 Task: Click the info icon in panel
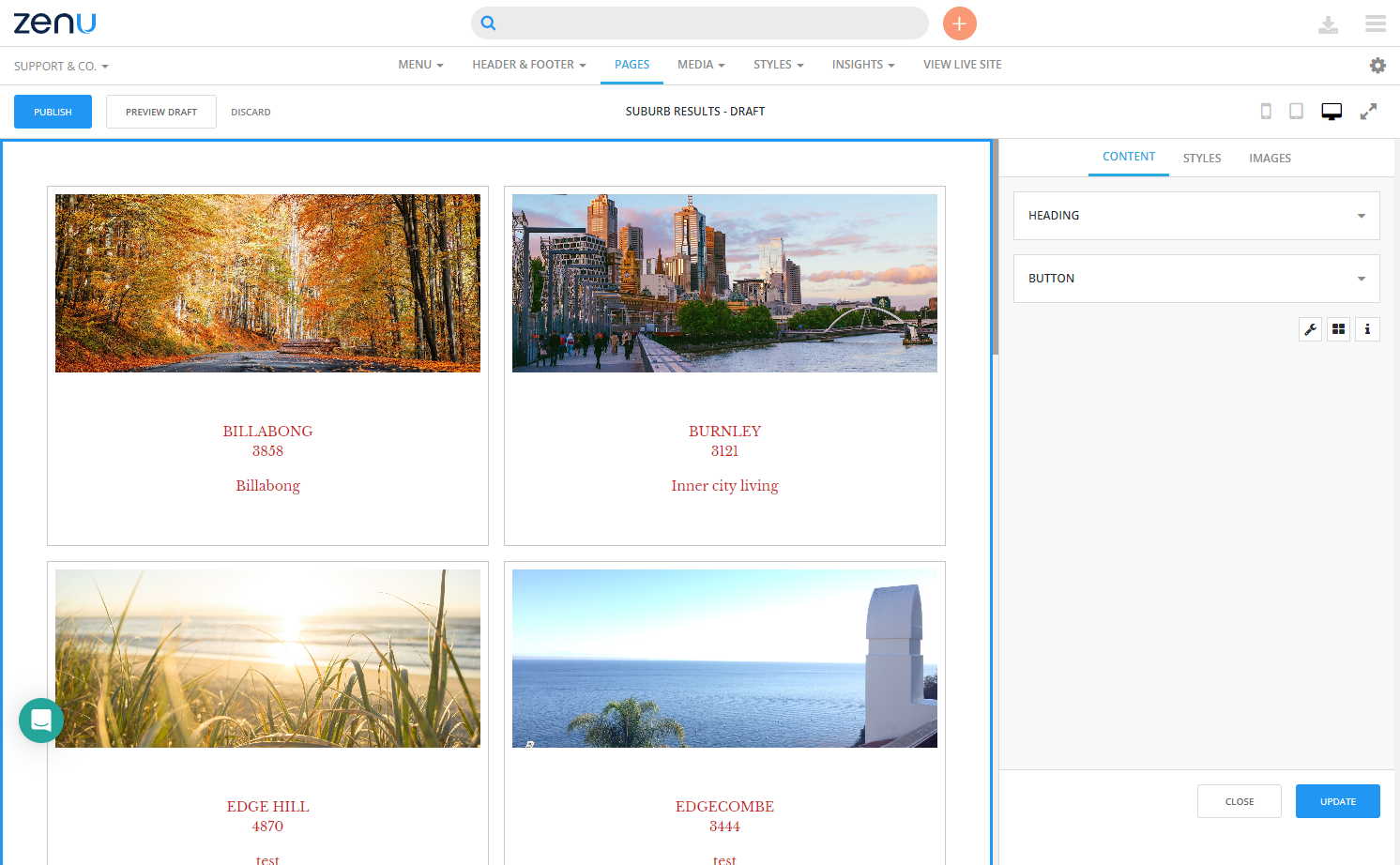click(1368, 329)
